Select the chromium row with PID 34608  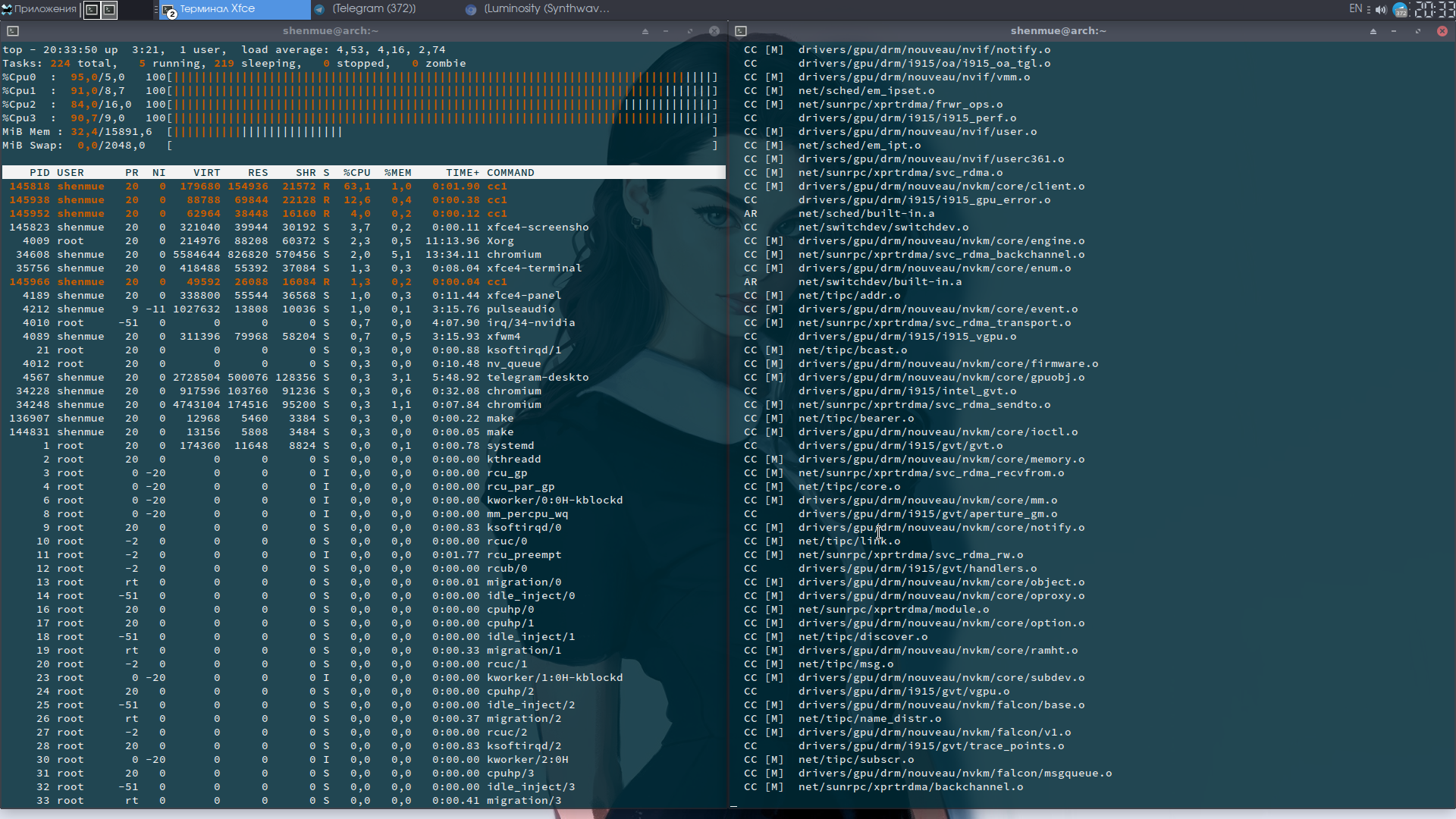(363, 255)
